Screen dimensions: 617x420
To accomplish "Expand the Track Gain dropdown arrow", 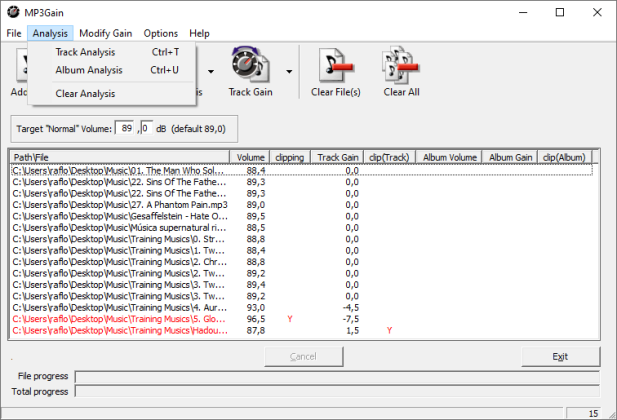I will tap(289, 71).
